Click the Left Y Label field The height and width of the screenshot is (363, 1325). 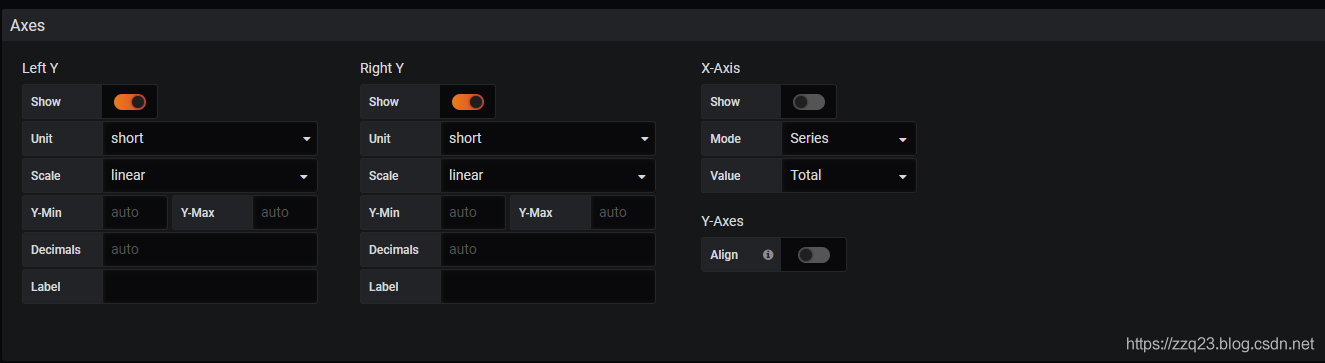[x=210, y=287]
